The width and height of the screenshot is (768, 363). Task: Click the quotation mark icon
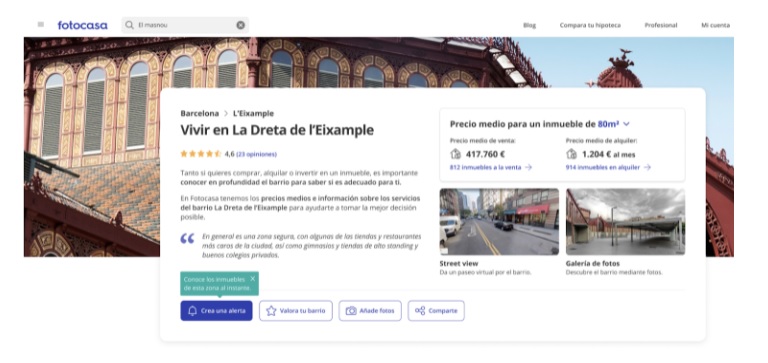(187, 239)
